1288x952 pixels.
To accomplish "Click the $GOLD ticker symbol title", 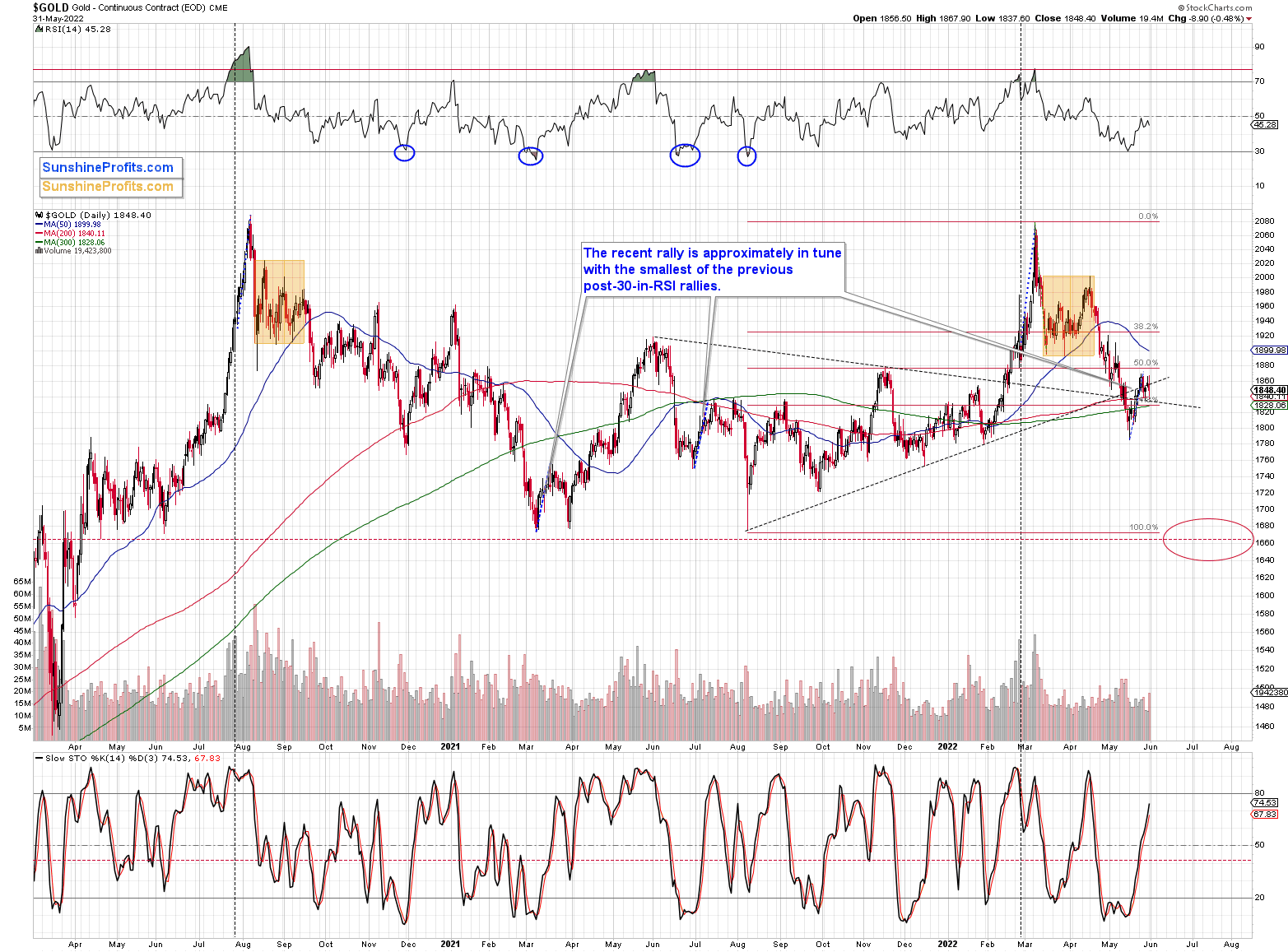I will point(51,7).
